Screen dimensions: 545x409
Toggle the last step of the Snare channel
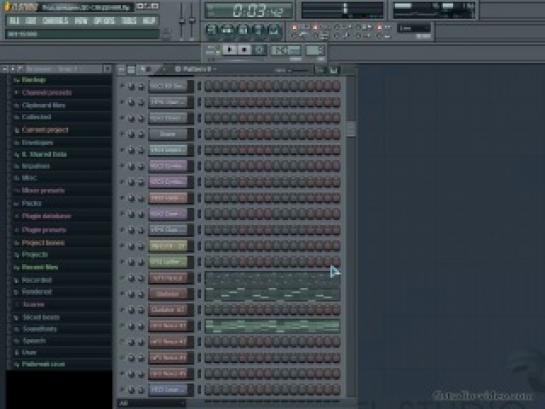[336, 134]
